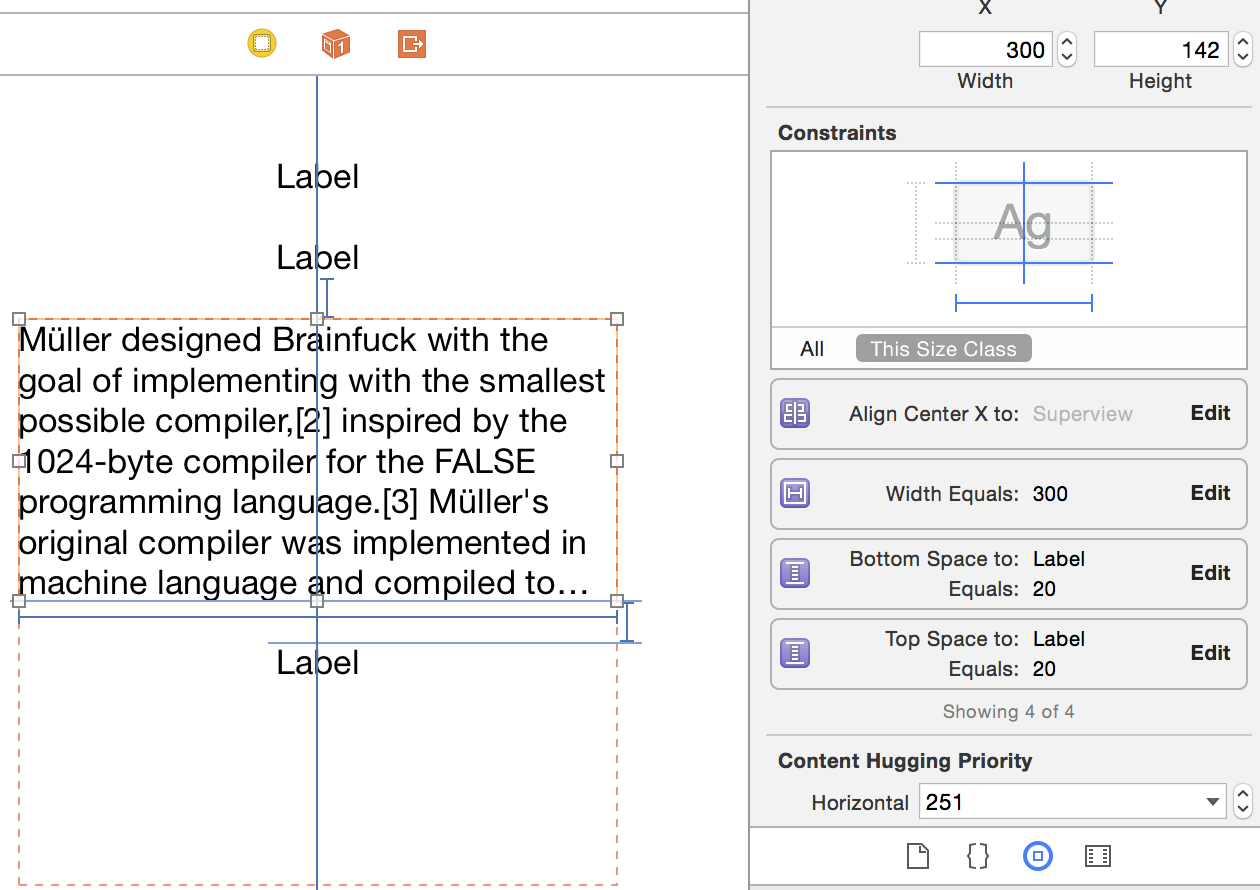
Task: Show the object library icon
Action: pos(1038,856)
